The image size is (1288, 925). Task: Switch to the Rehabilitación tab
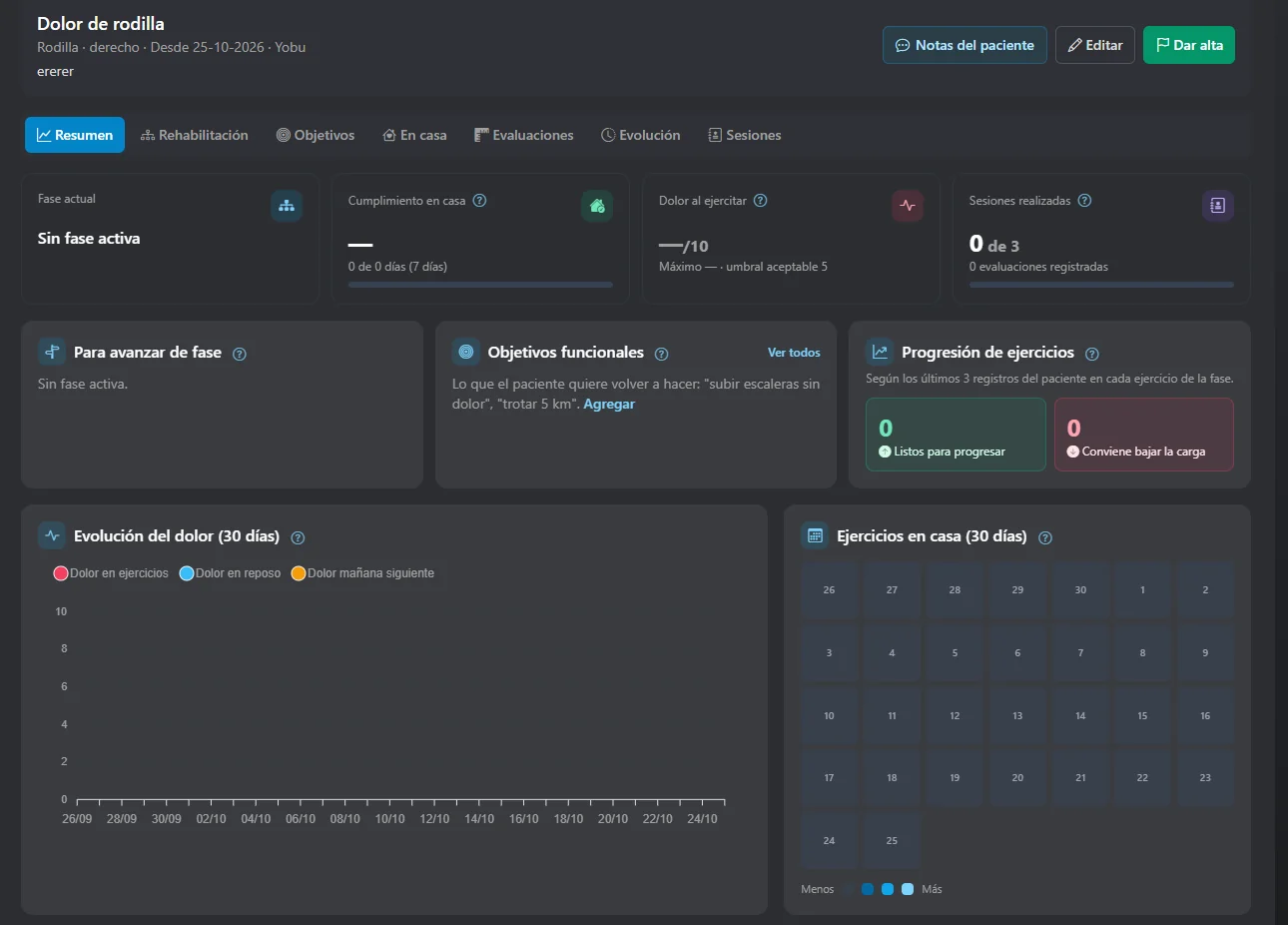(195, 135)
